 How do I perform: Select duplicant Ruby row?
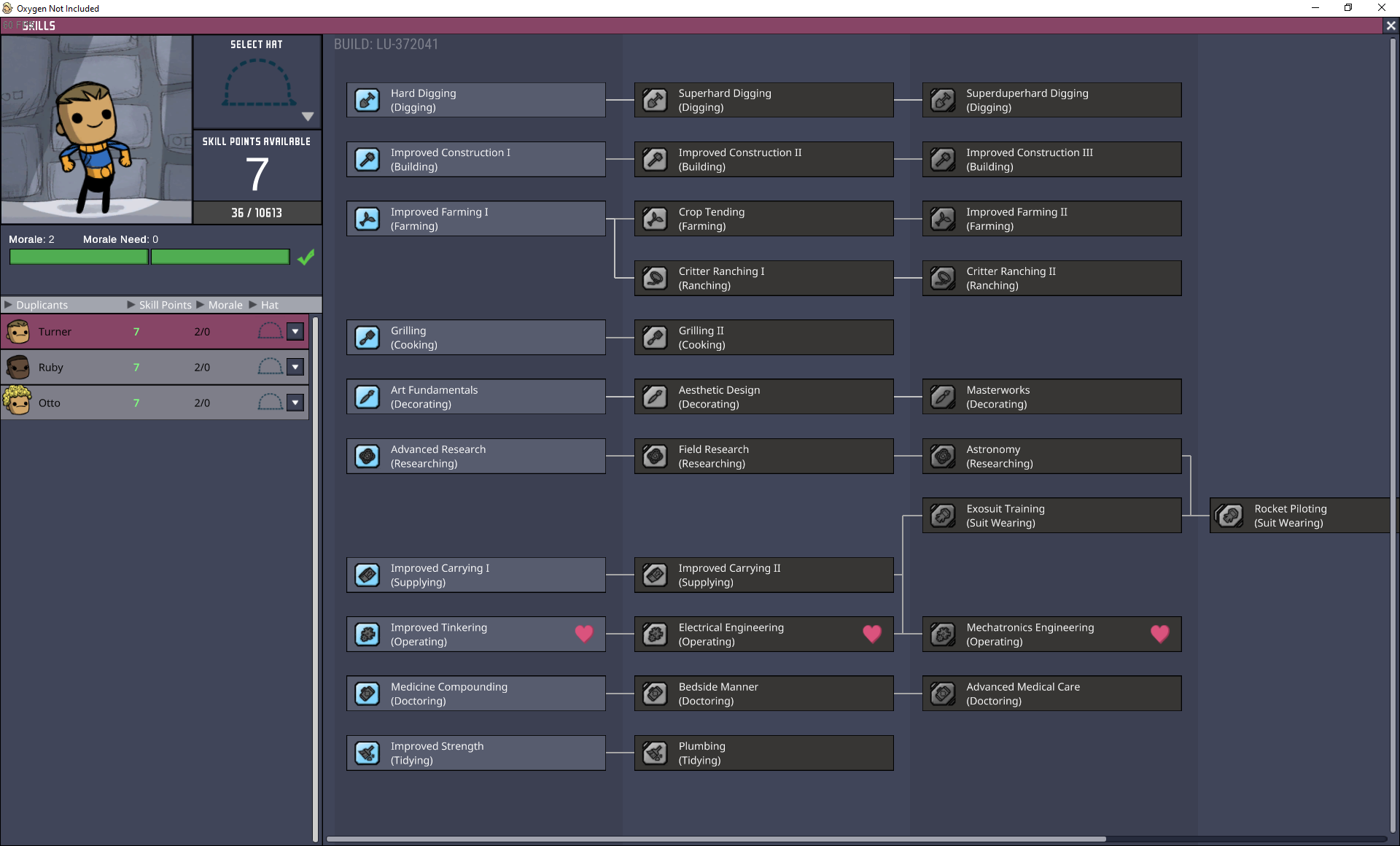(155, 367)
